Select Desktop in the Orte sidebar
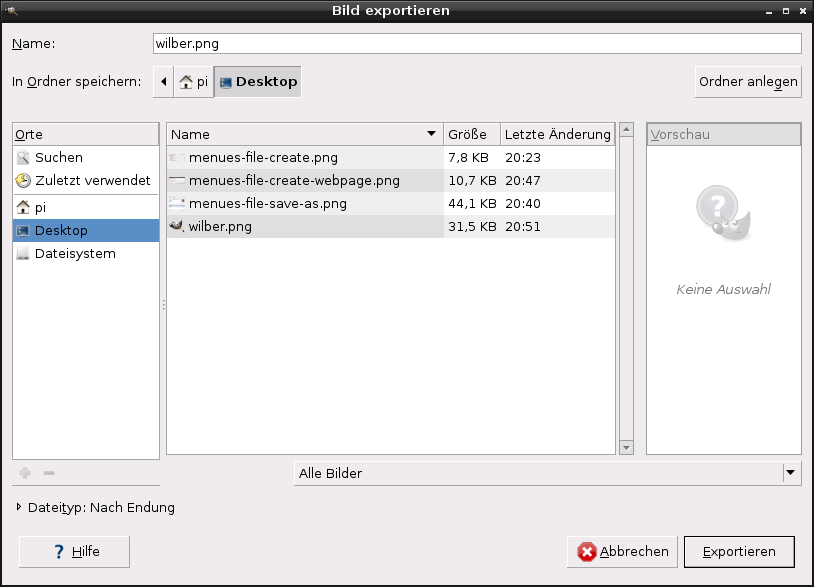This screenshot has width=814, height=587. click(x=61, y=231)
